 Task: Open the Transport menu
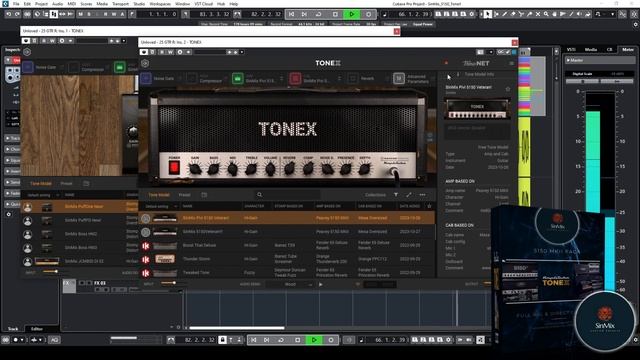(120, 4)
